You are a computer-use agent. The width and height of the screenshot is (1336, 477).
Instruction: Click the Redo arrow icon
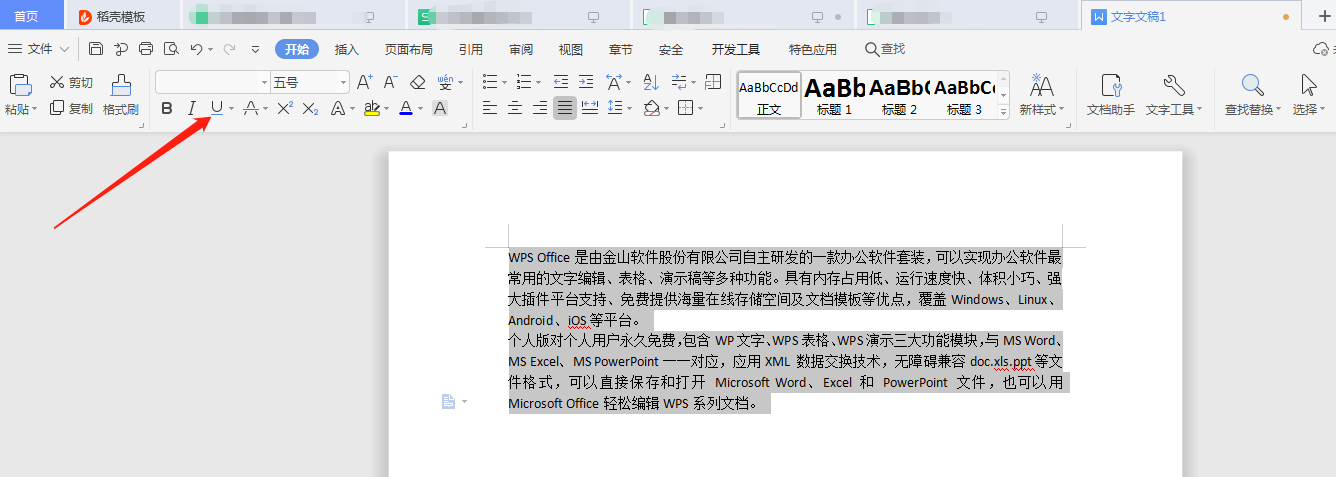(229, 49)
